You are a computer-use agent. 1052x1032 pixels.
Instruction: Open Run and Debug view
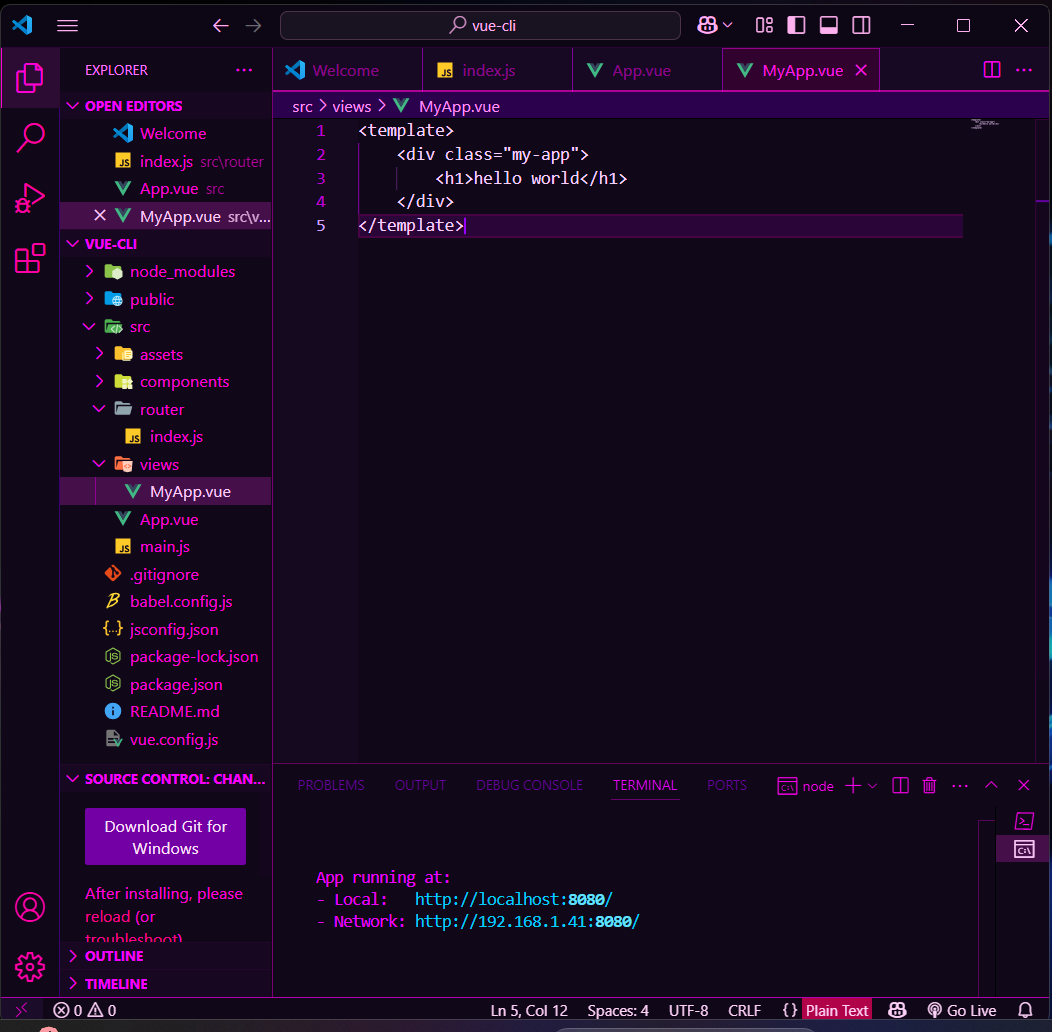pos(30,198)
